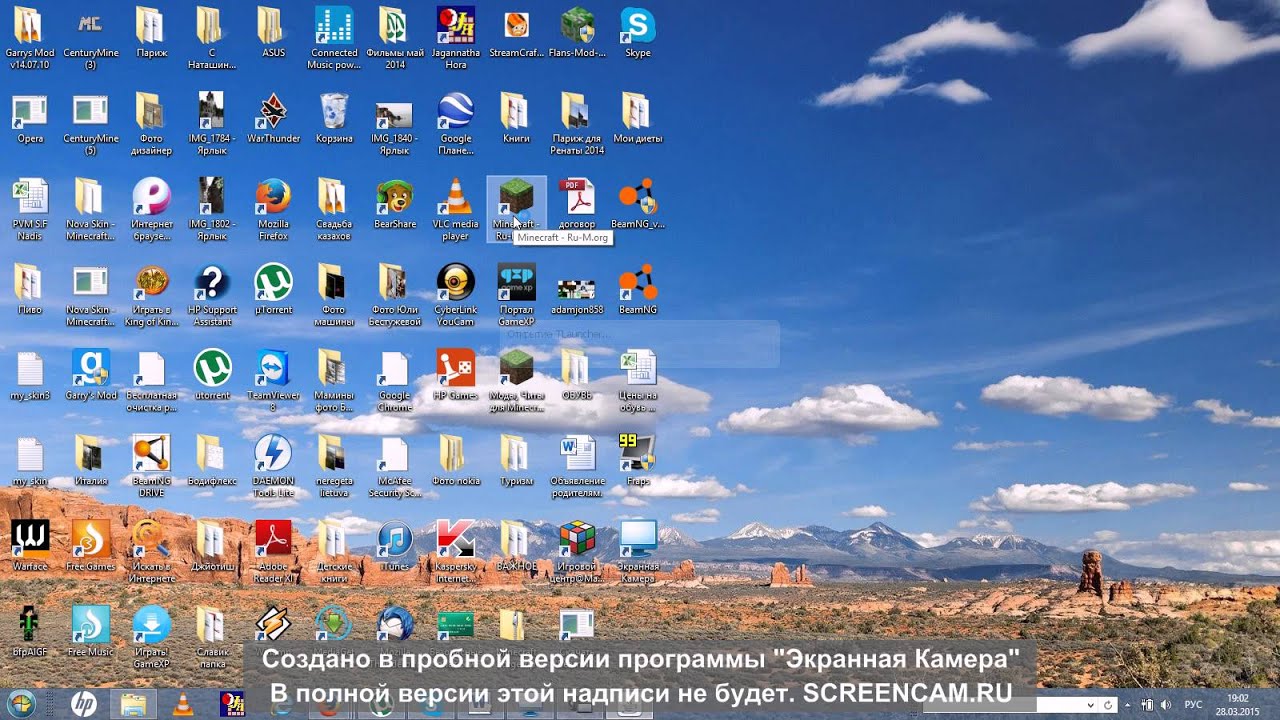The width and height of the screenshot is (1280, 720).
Task: Open the Цены на обувь Excel file
Action: 638,381
